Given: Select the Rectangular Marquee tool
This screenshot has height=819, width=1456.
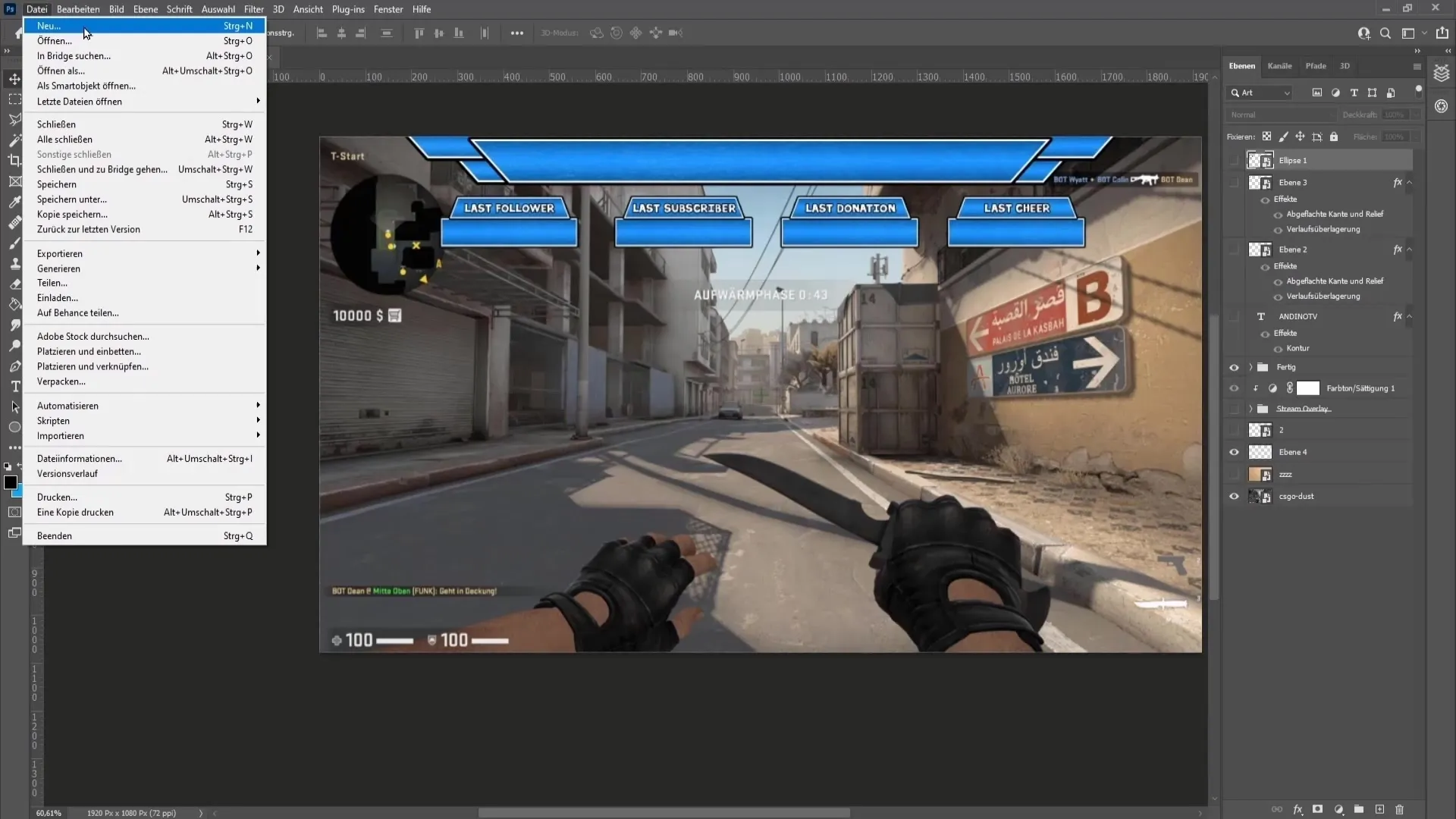Looking at the screenshot, I should pyautogui.click(x=14, y=99).
